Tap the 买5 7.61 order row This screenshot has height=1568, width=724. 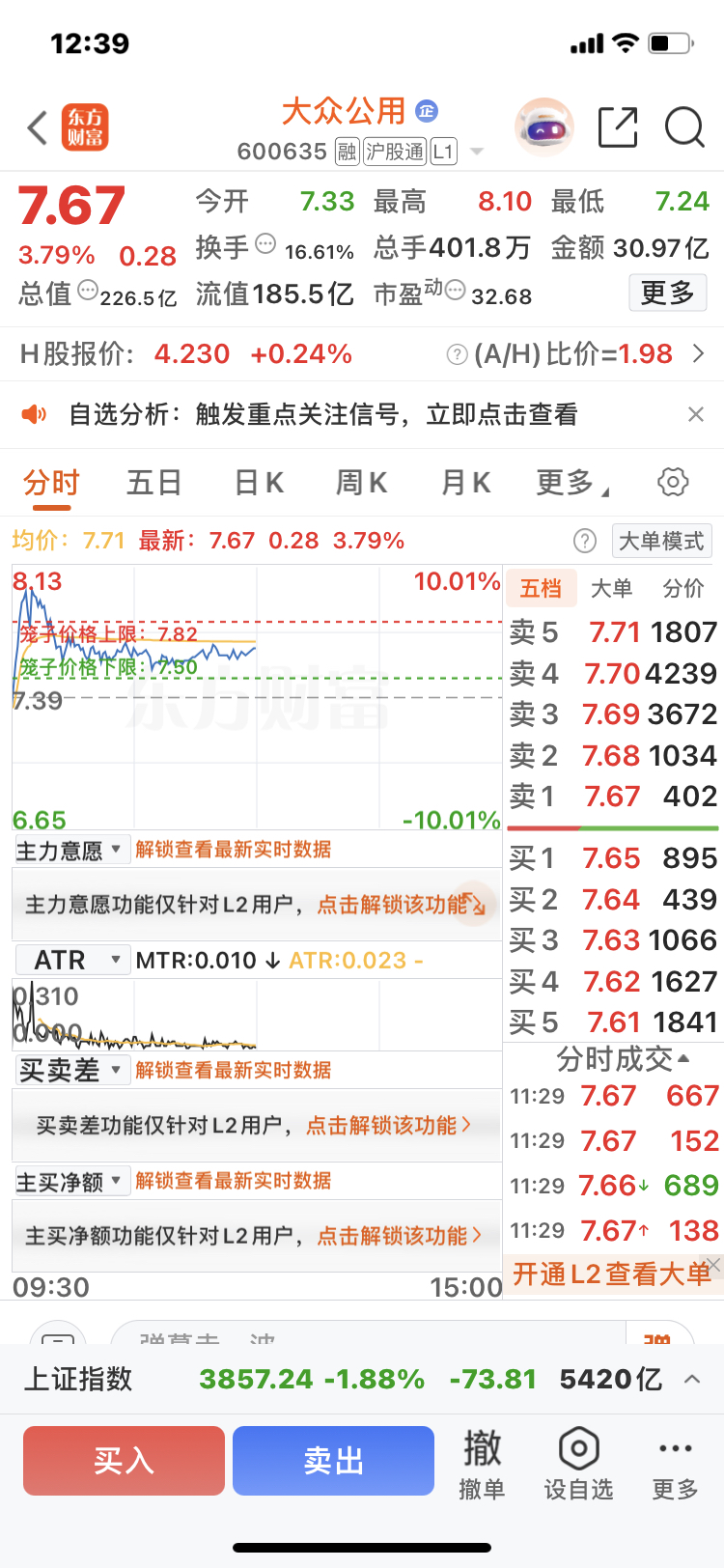613,1022
